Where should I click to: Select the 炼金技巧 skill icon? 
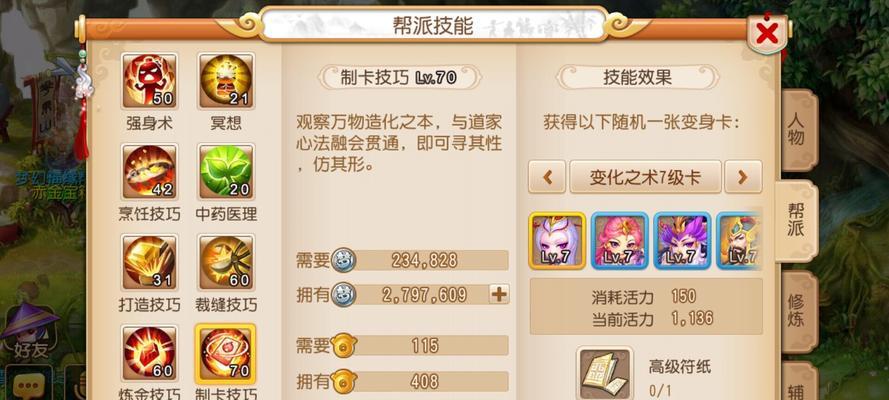click(x=150, y=353)
